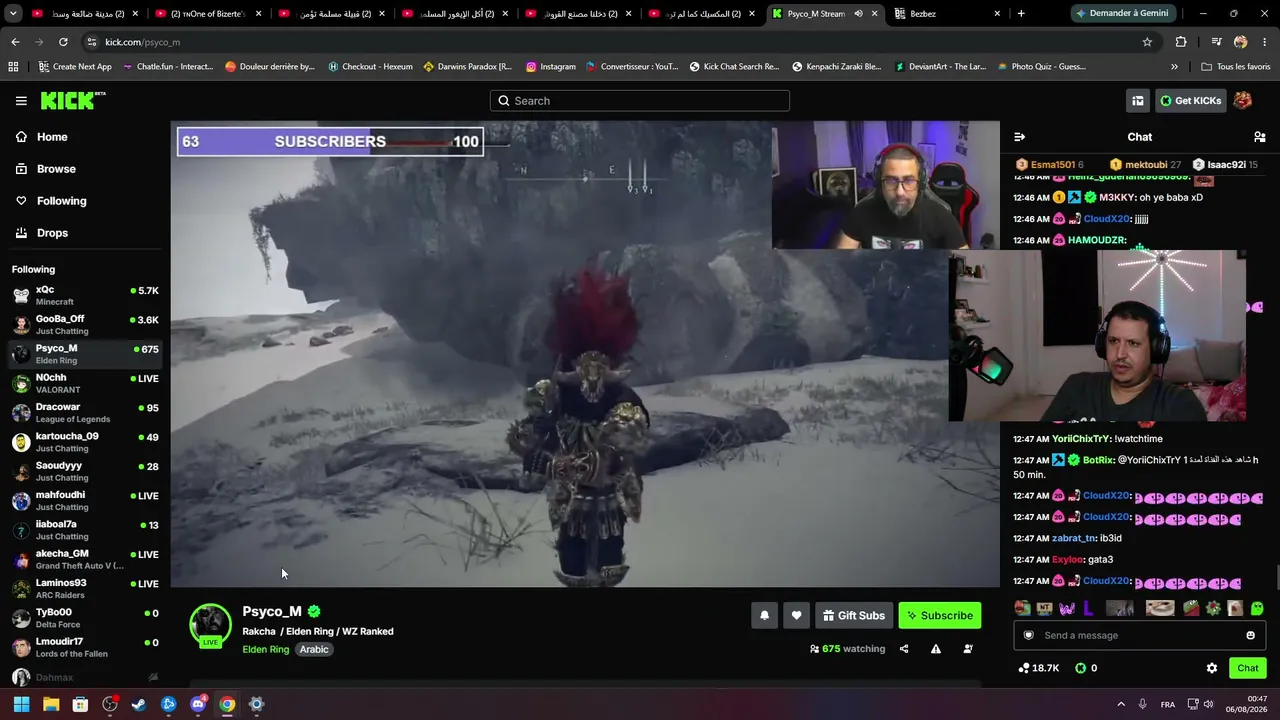This screenshot has width=1280, height=720.
Task: Collapse the chat panel with arrow icon
Action: tap(1019, 137)
